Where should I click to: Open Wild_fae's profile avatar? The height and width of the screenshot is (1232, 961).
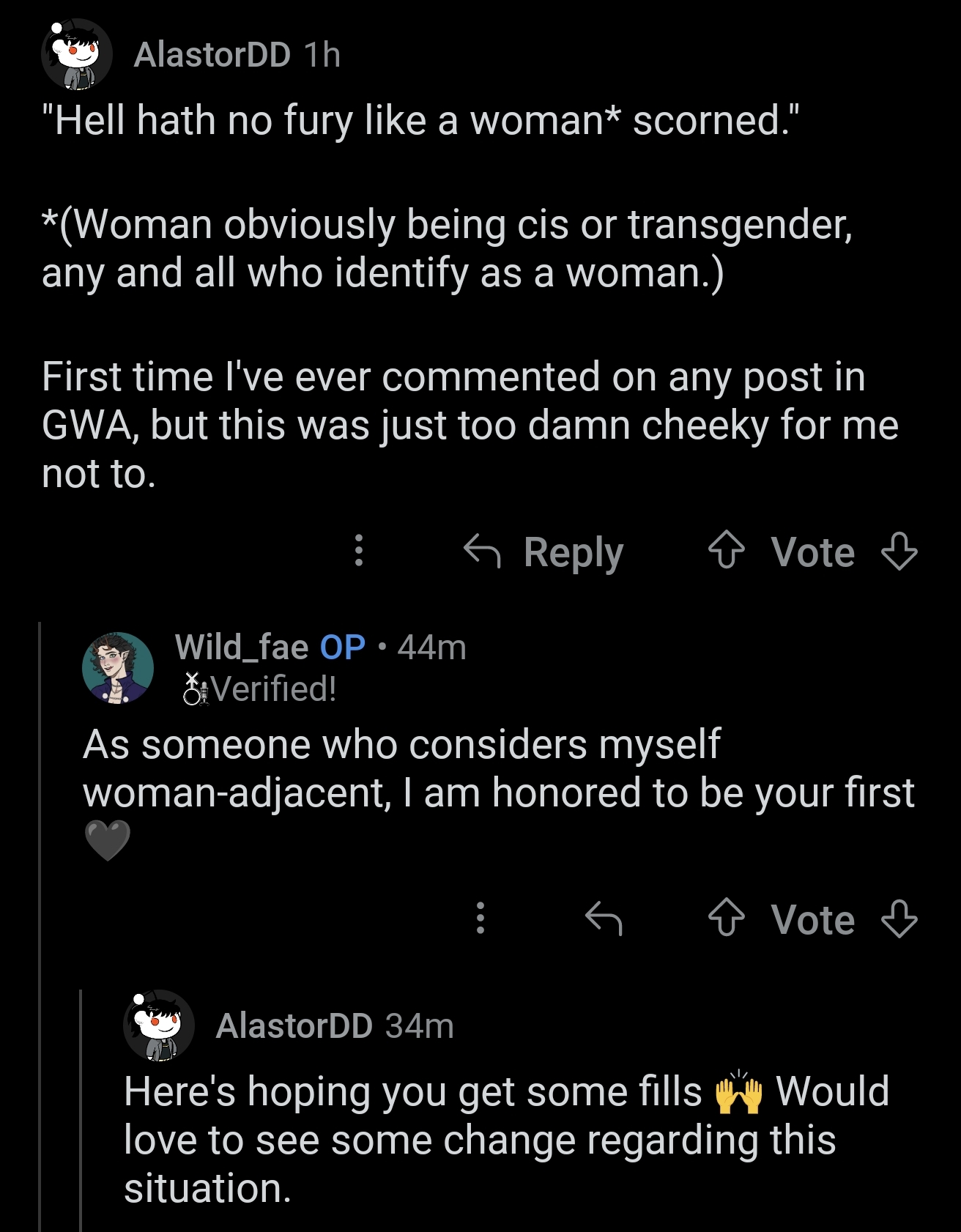point(118,667)
